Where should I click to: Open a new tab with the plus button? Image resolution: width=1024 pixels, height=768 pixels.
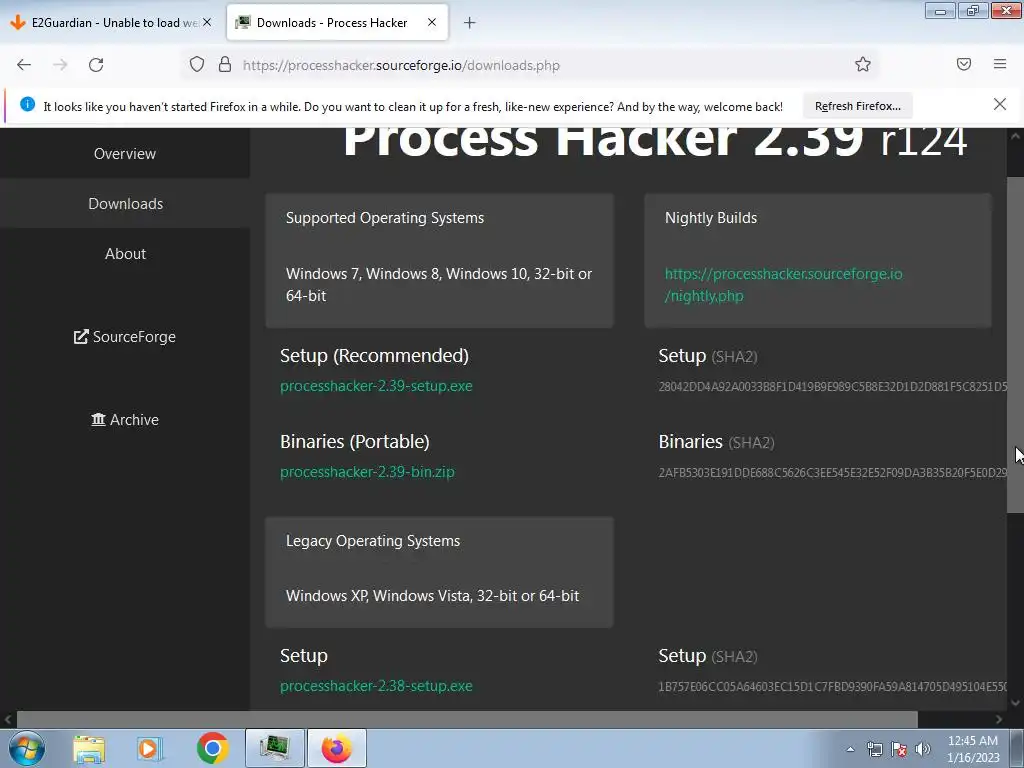tap(470, 23)
